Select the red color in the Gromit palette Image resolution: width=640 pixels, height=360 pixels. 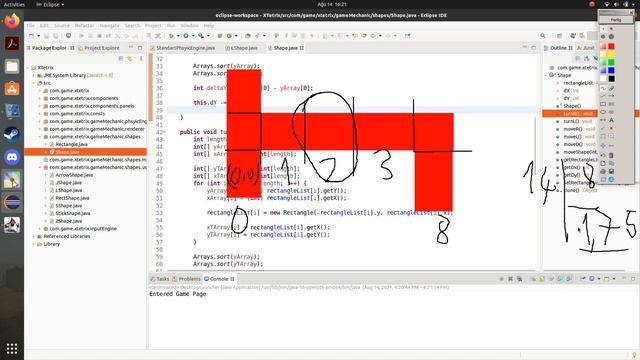[x=611, y=47]
